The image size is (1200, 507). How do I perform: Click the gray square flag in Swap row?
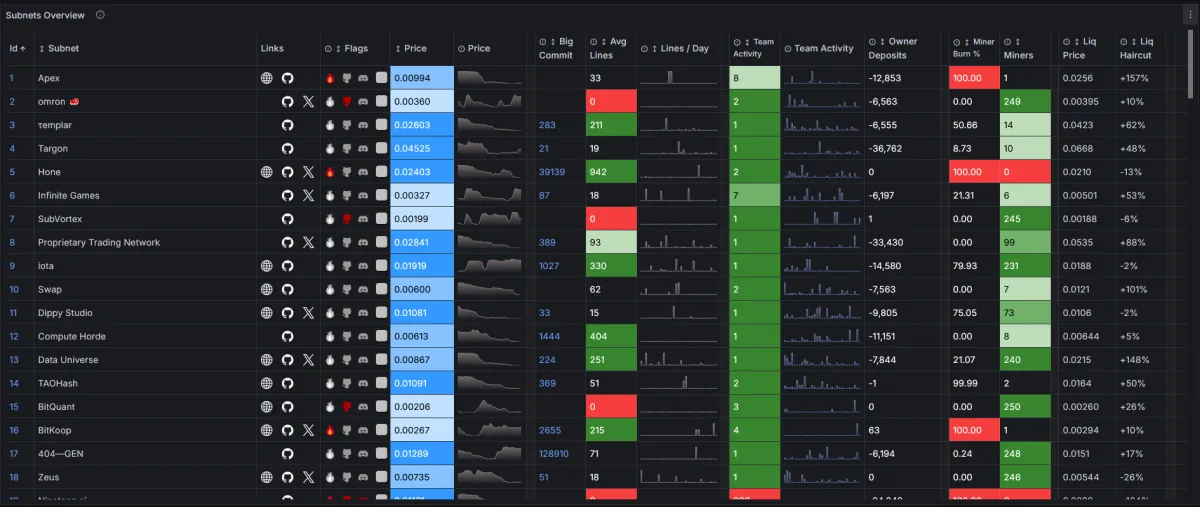(x=381, y=289)
